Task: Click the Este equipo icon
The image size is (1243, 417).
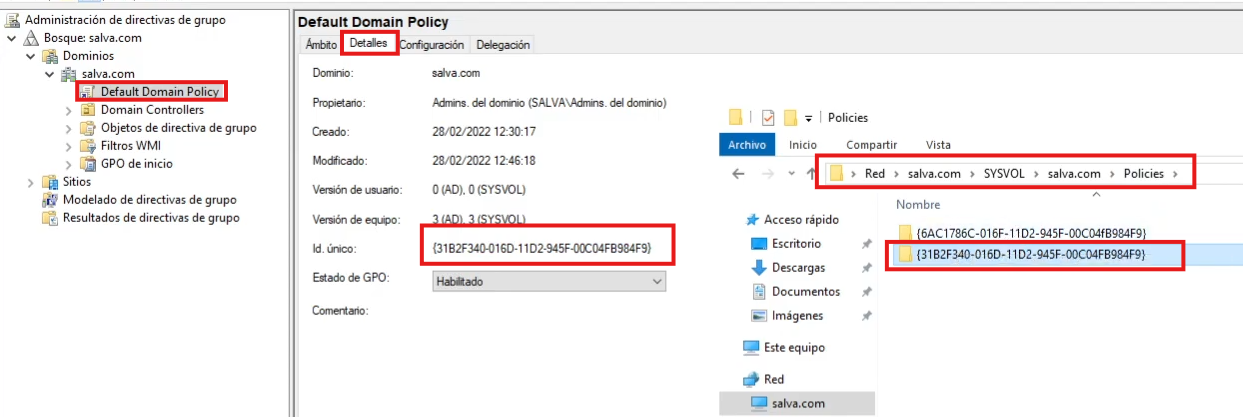Action: pyautogui.click(x=751, y=348)
